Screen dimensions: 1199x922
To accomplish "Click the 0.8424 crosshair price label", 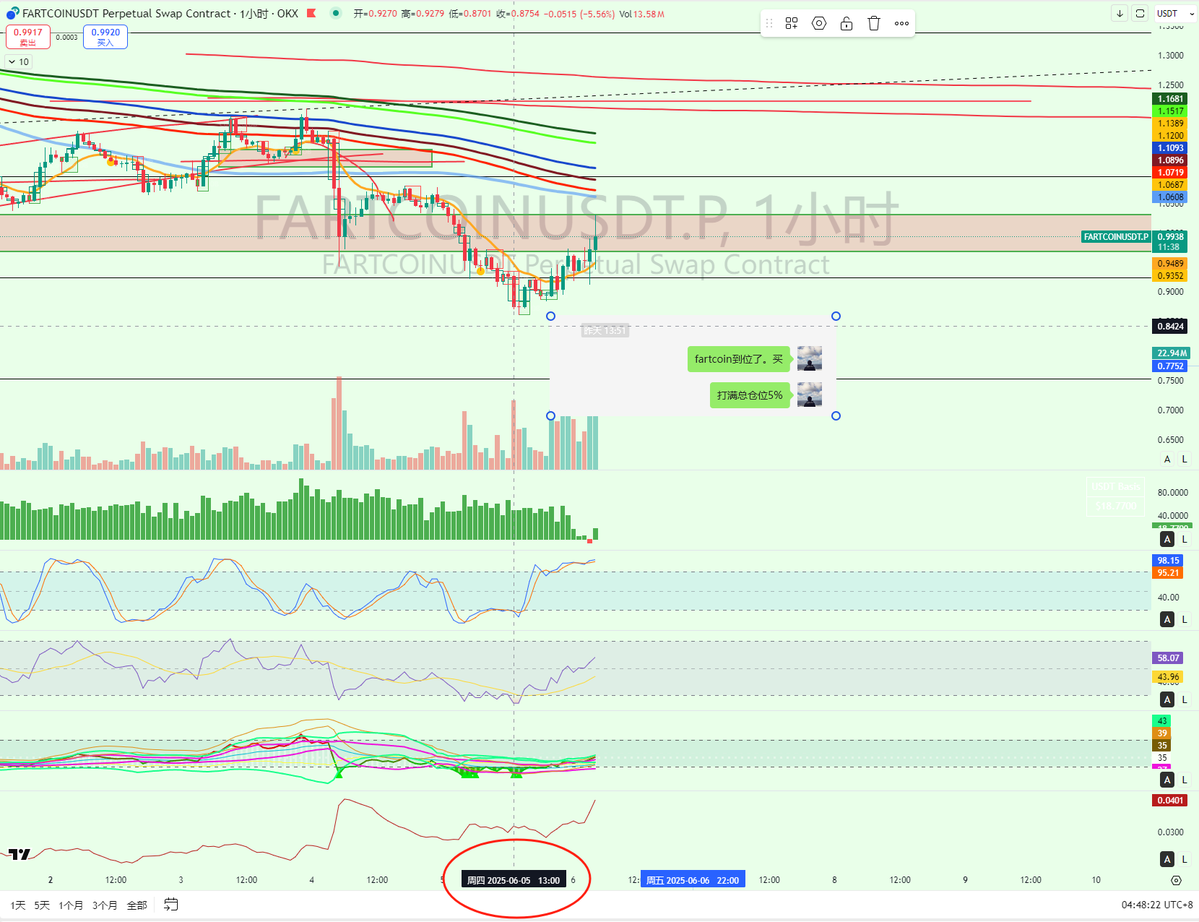I will pos(1170,326).
